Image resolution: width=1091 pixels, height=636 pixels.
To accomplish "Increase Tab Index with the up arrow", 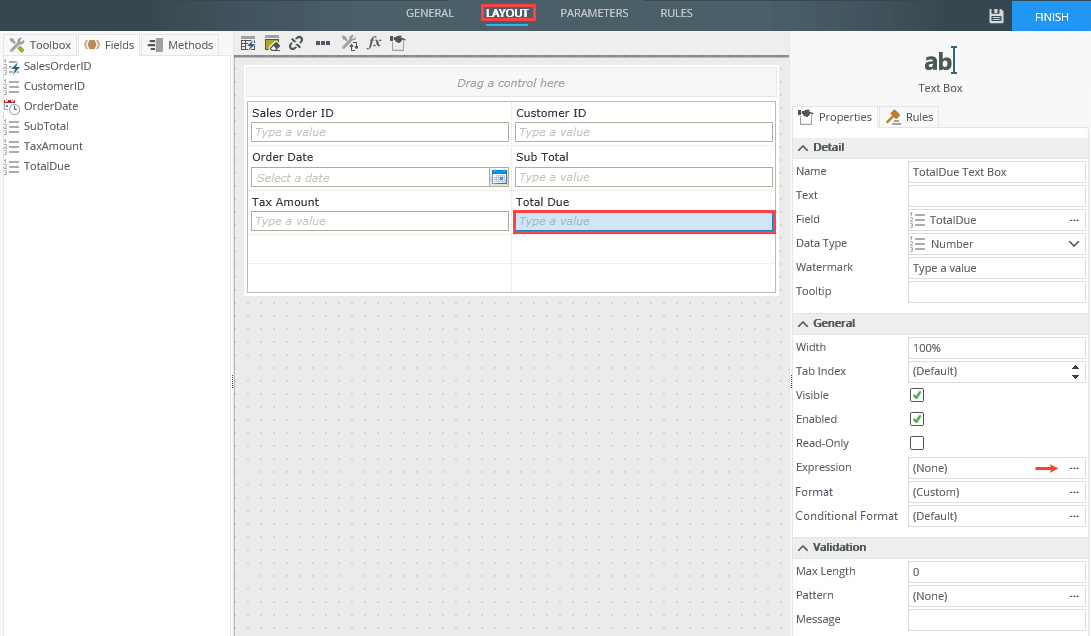I will point(1075,366).
